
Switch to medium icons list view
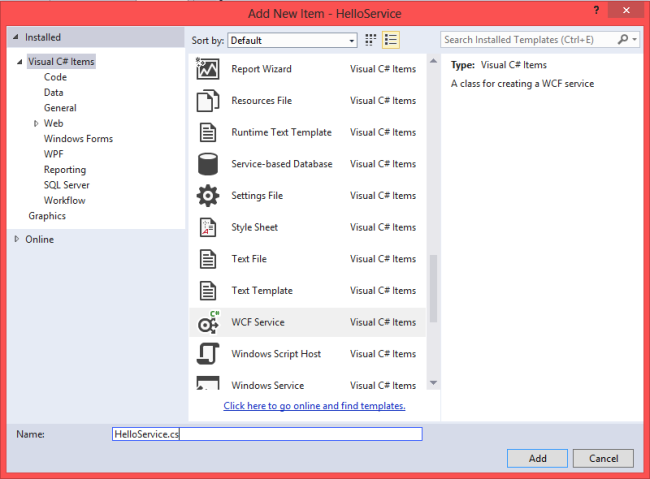point(390,40)
